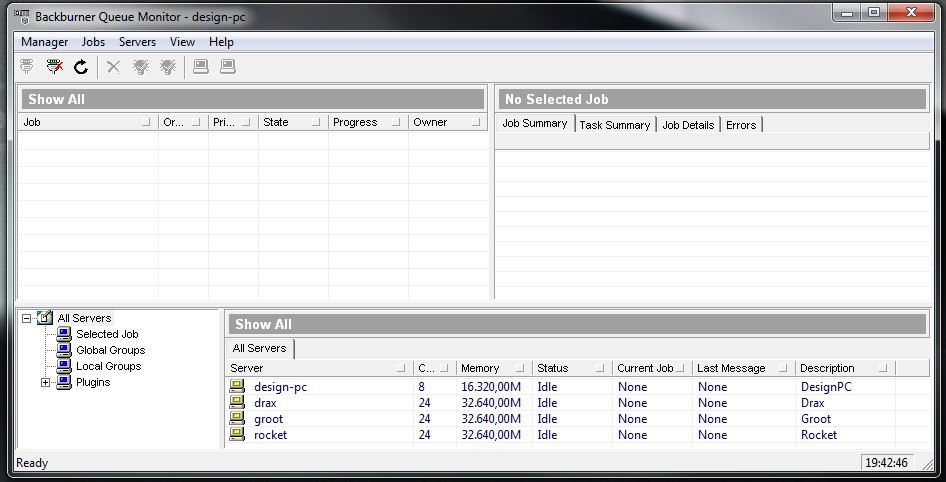
Task: Sort servers by the Memory column header
Action: (x=494, y=368)
